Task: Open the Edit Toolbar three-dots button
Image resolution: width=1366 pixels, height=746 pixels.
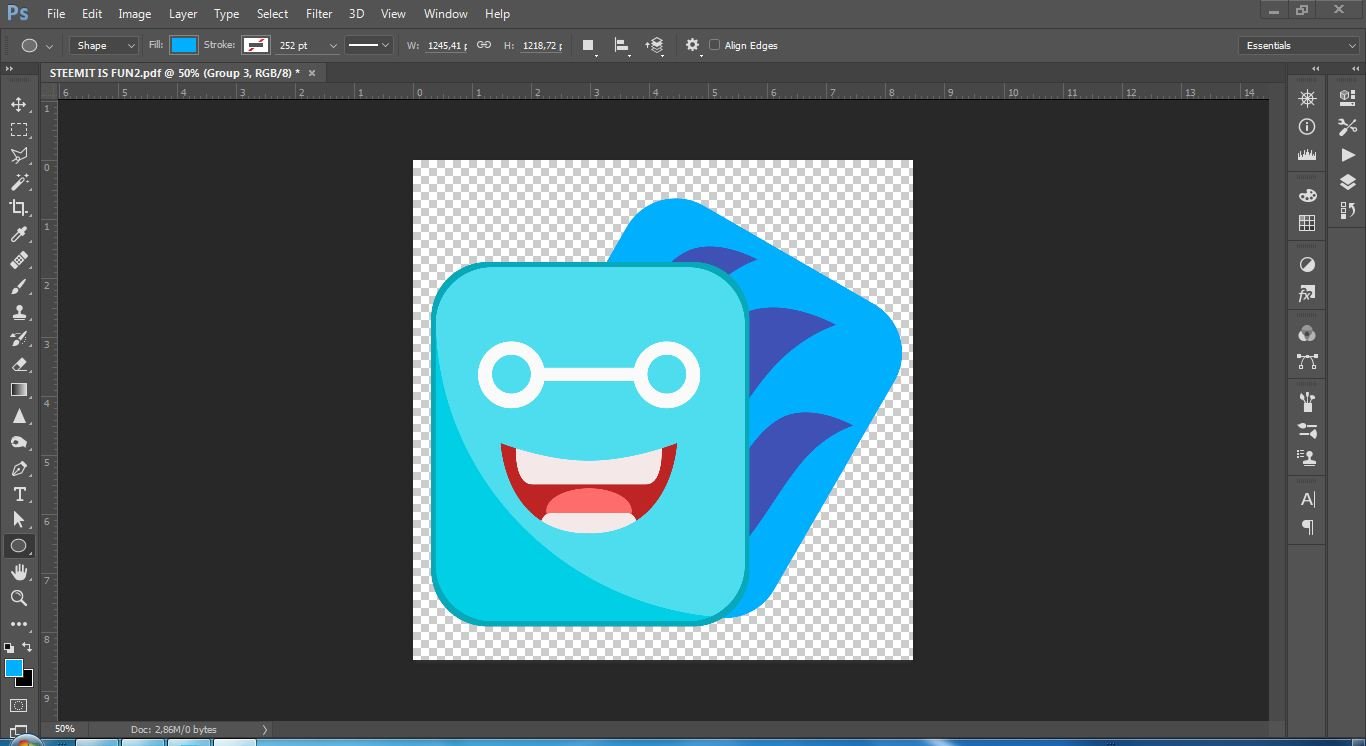Action: 19,624
